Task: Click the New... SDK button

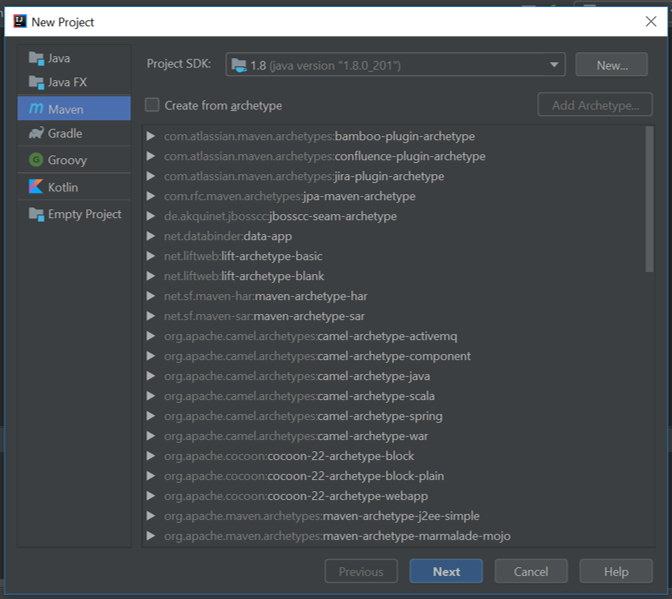Action: [x=612, y=65]
